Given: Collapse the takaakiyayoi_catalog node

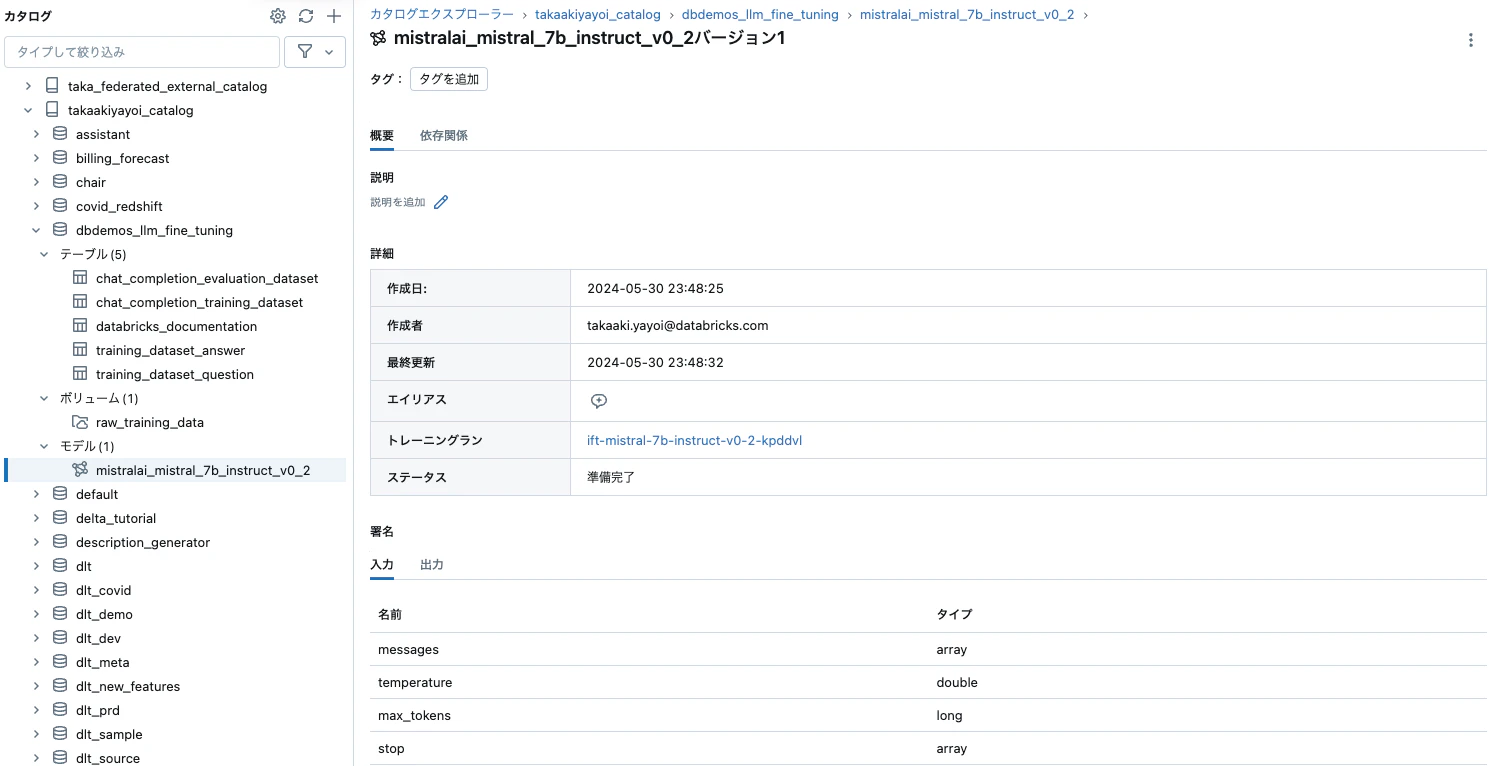Looking at the screenshot, I should click(x=28, y=110).
